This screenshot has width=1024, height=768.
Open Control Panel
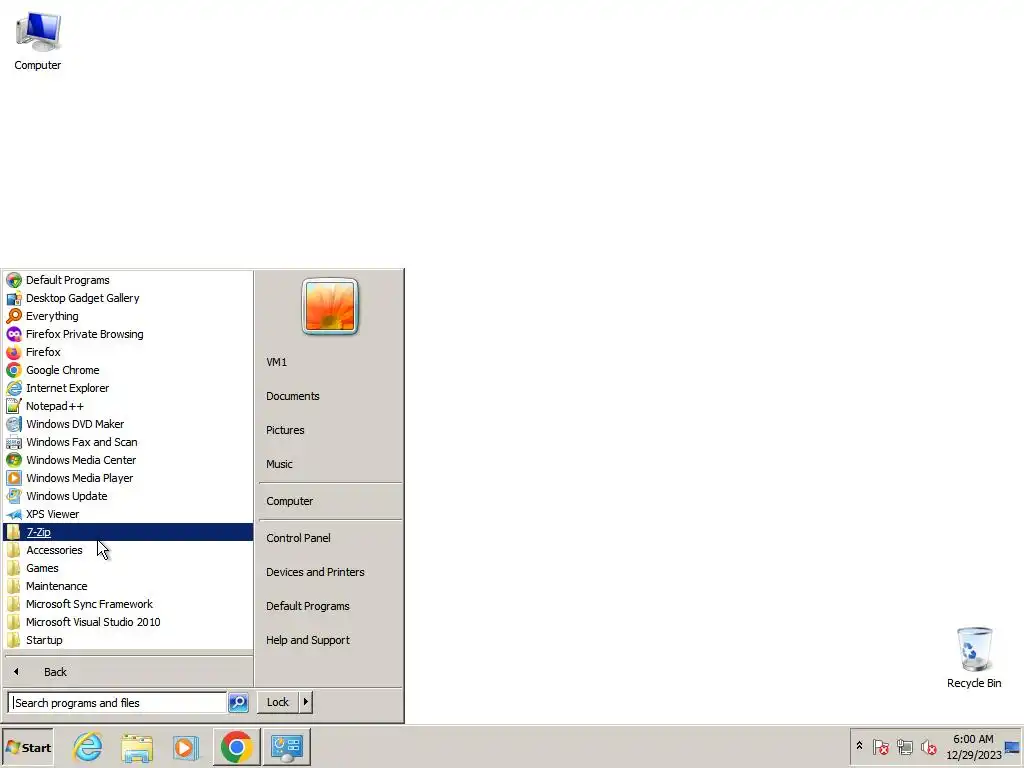330,538
